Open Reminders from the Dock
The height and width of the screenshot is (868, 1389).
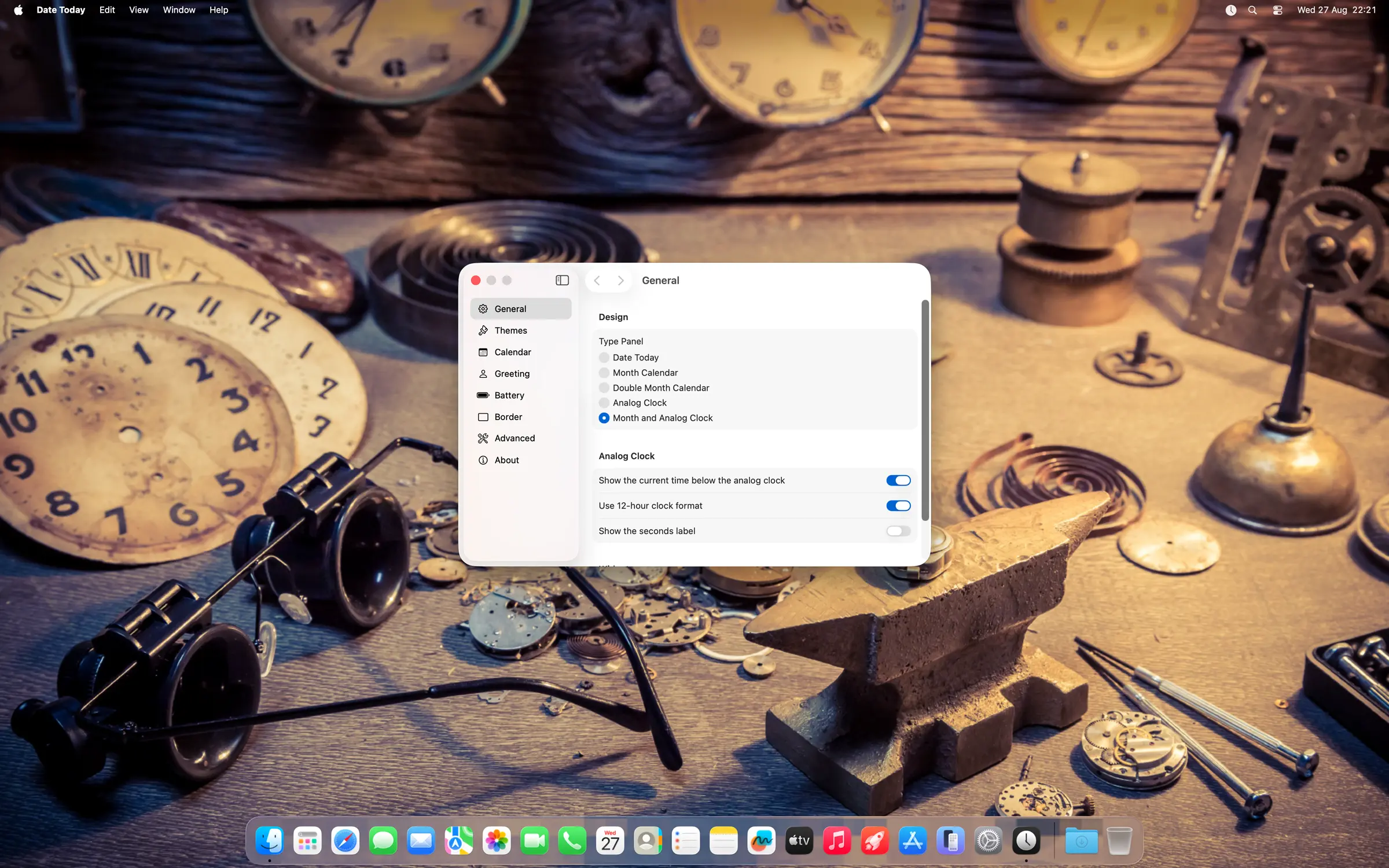point(686,841)
